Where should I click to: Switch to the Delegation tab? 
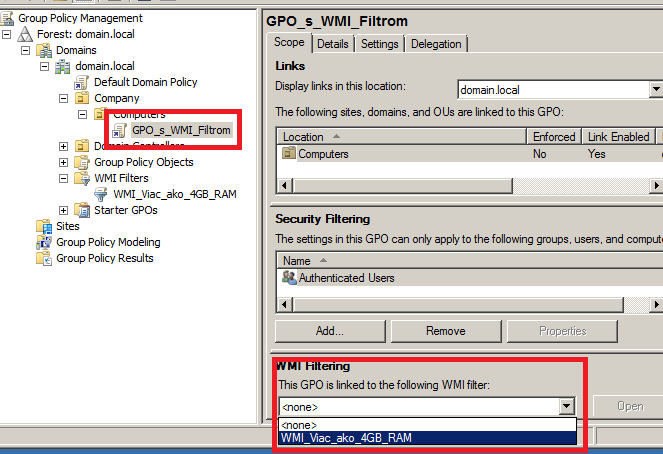[436, 44]
